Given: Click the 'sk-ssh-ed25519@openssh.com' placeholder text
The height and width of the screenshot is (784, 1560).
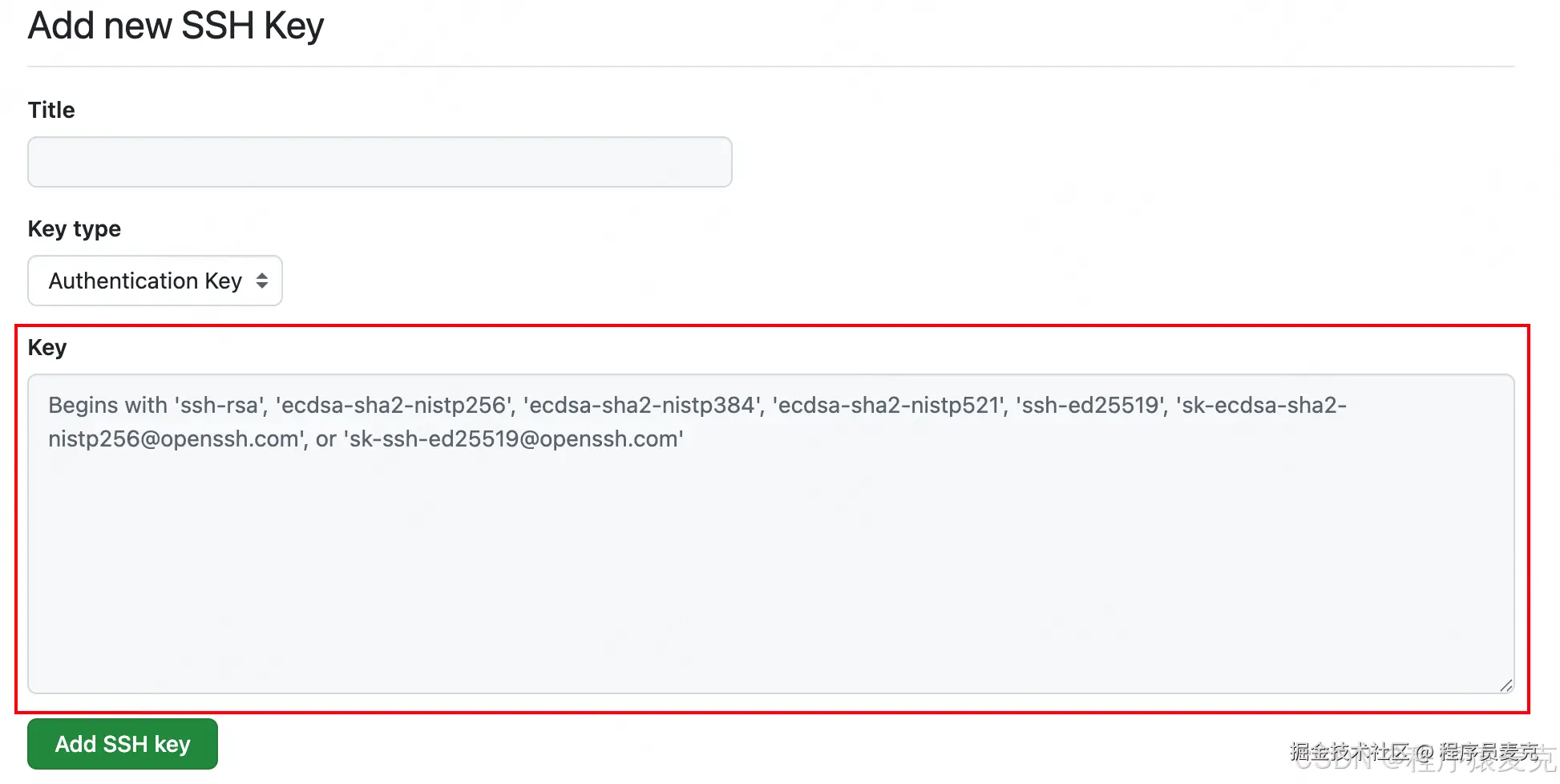Looking at the screenshot, I should (x=513, y=439).
